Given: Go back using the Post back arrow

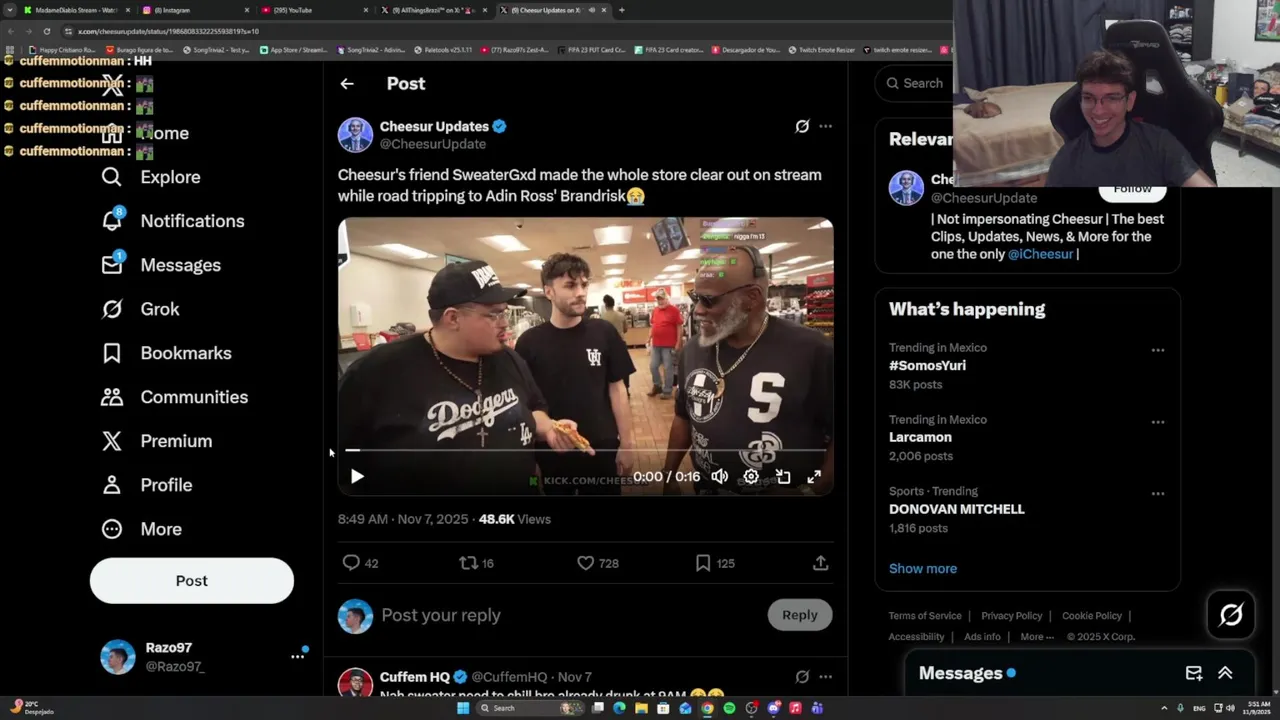Looking at the screenshot, I should [x=347, y=84].
